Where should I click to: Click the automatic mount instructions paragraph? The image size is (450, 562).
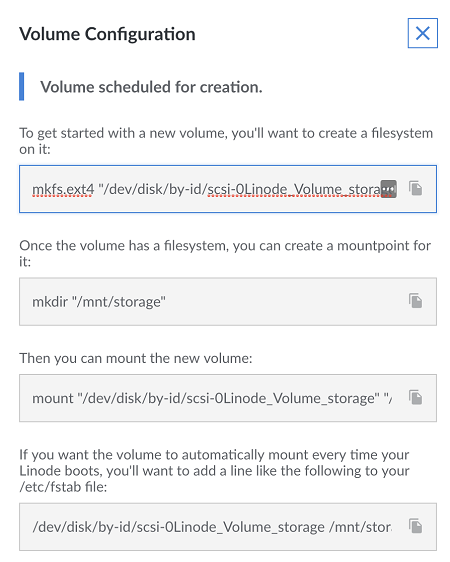coord(214,471)
